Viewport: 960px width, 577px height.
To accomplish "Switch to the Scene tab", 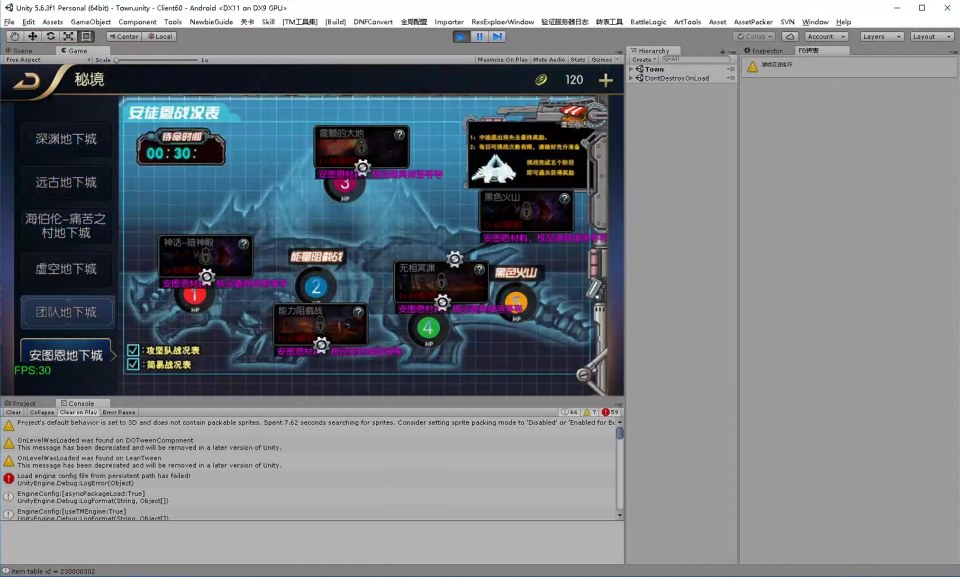I will click(20, 50).
